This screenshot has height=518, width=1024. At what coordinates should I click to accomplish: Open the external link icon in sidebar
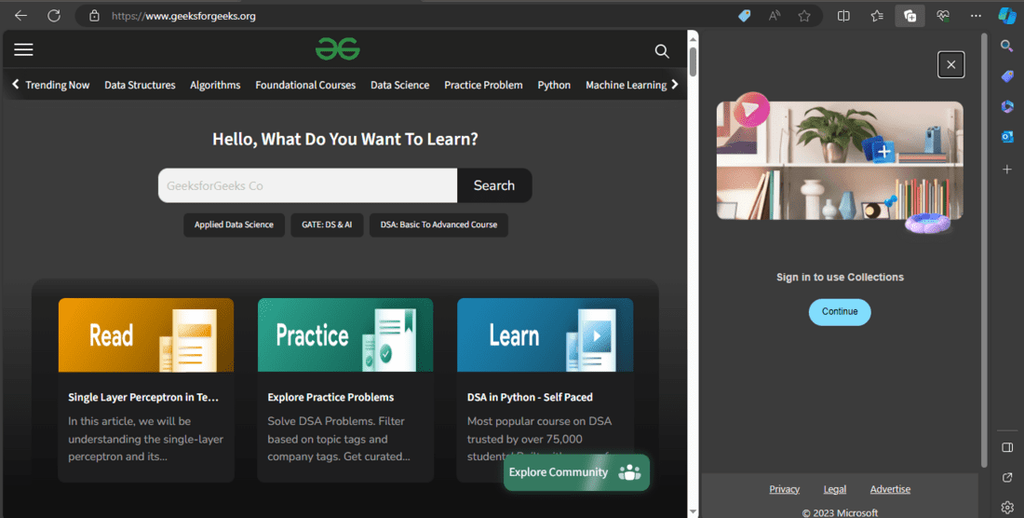(x=1007, y=478)
